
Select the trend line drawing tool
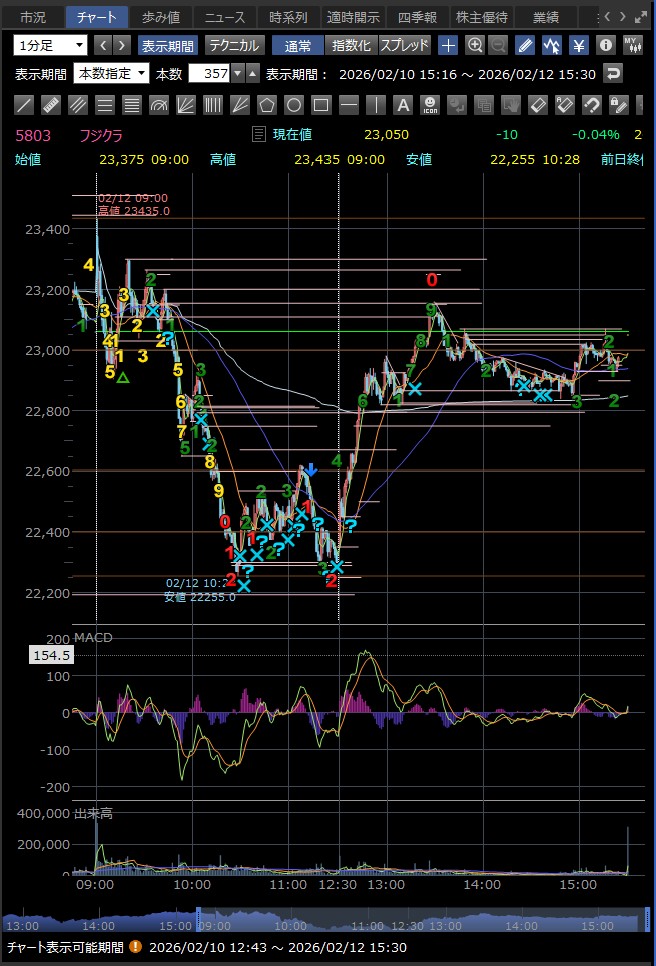click(x=25, y=105)
